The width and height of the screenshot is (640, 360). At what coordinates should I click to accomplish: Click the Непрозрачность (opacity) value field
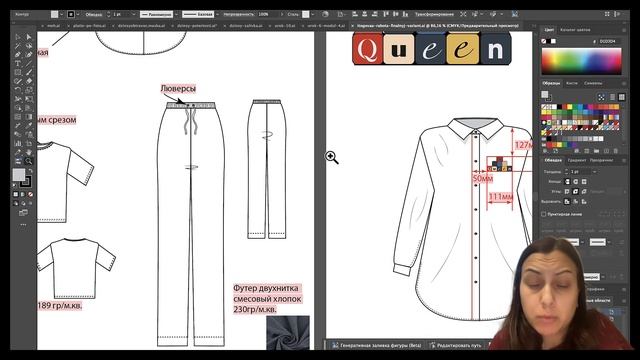pos(267,14)
